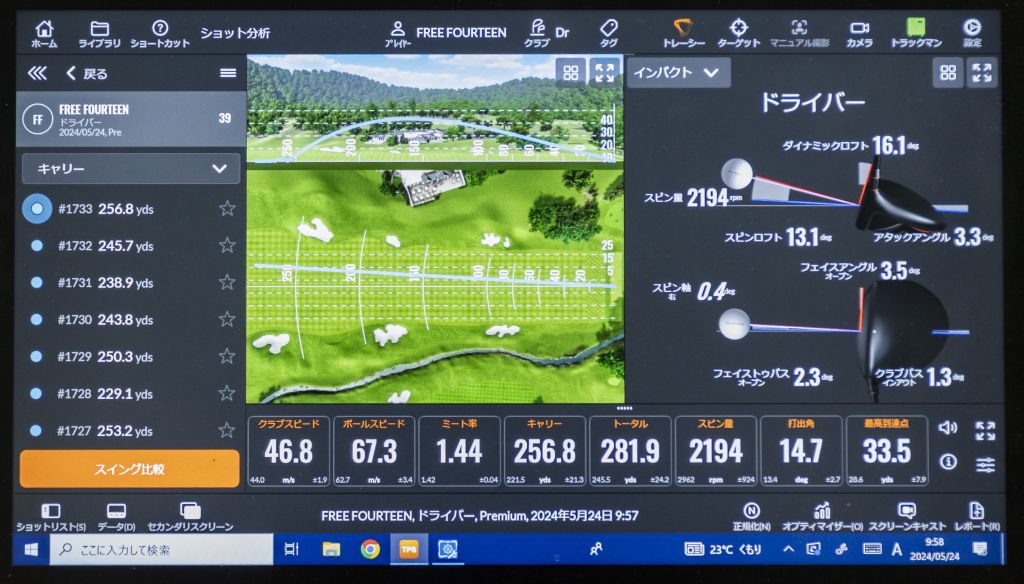
Task: Select shot #1730 radio button
Action: (37, 319)
